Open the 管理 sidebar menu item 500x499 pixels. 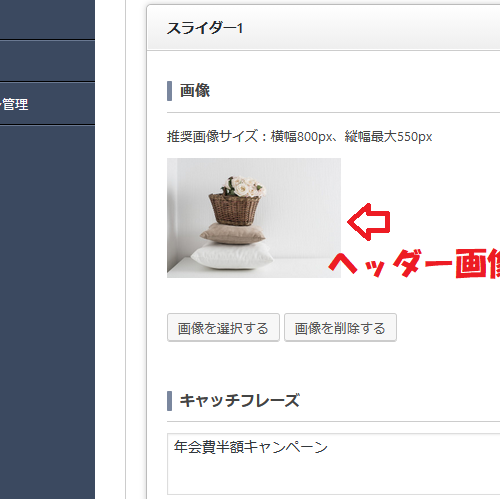[x=47, y=104]
